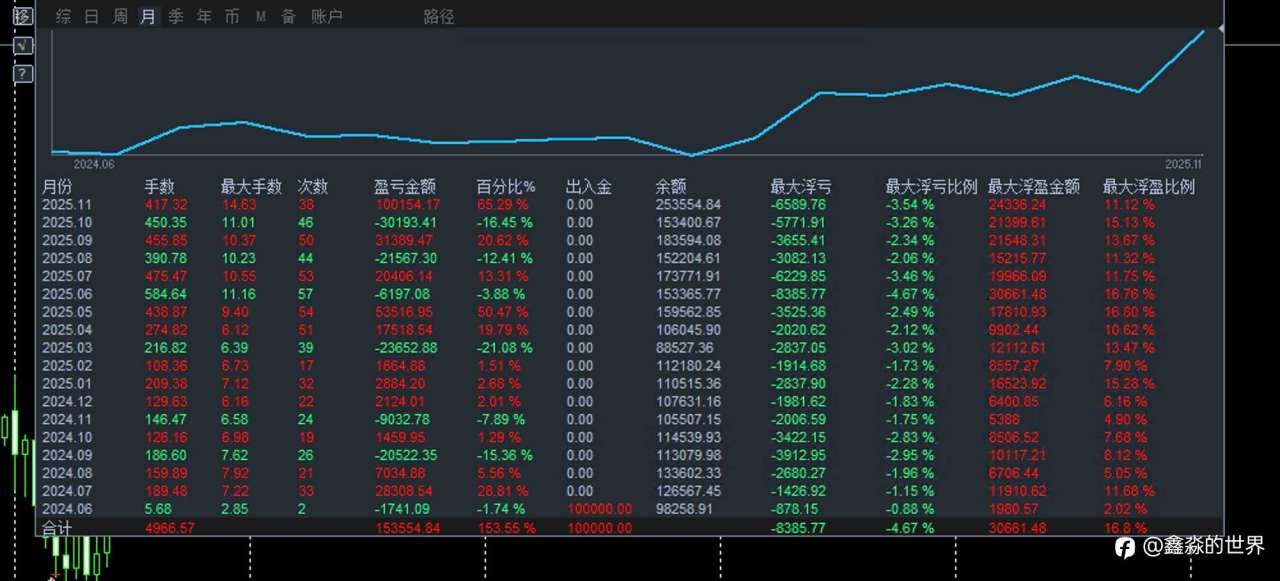Select the 2025.11 monthly data row
Viewport: 1280px width, 581px height.
pyautogui.click(x=65, y=204)
